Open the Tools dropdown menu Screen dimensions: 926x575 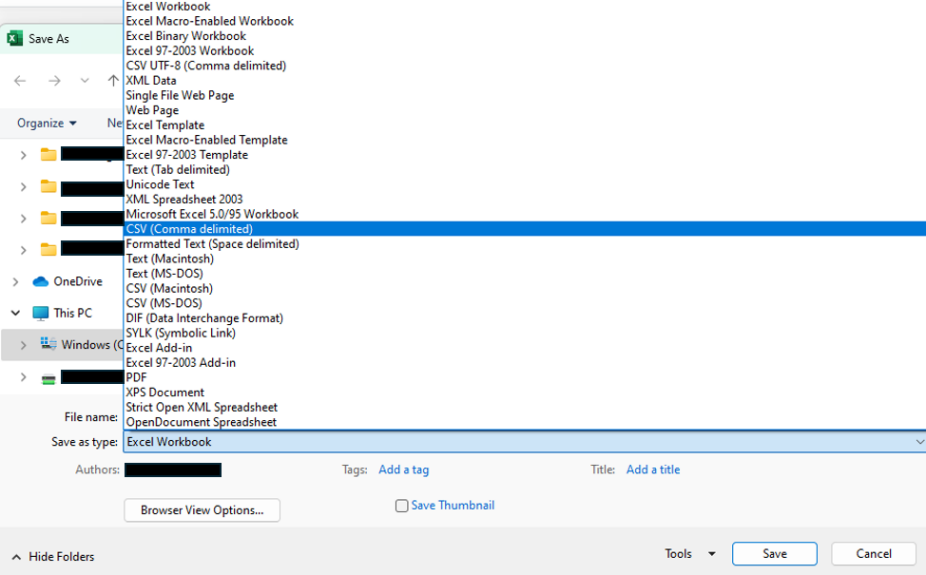[x=690, y=554]
